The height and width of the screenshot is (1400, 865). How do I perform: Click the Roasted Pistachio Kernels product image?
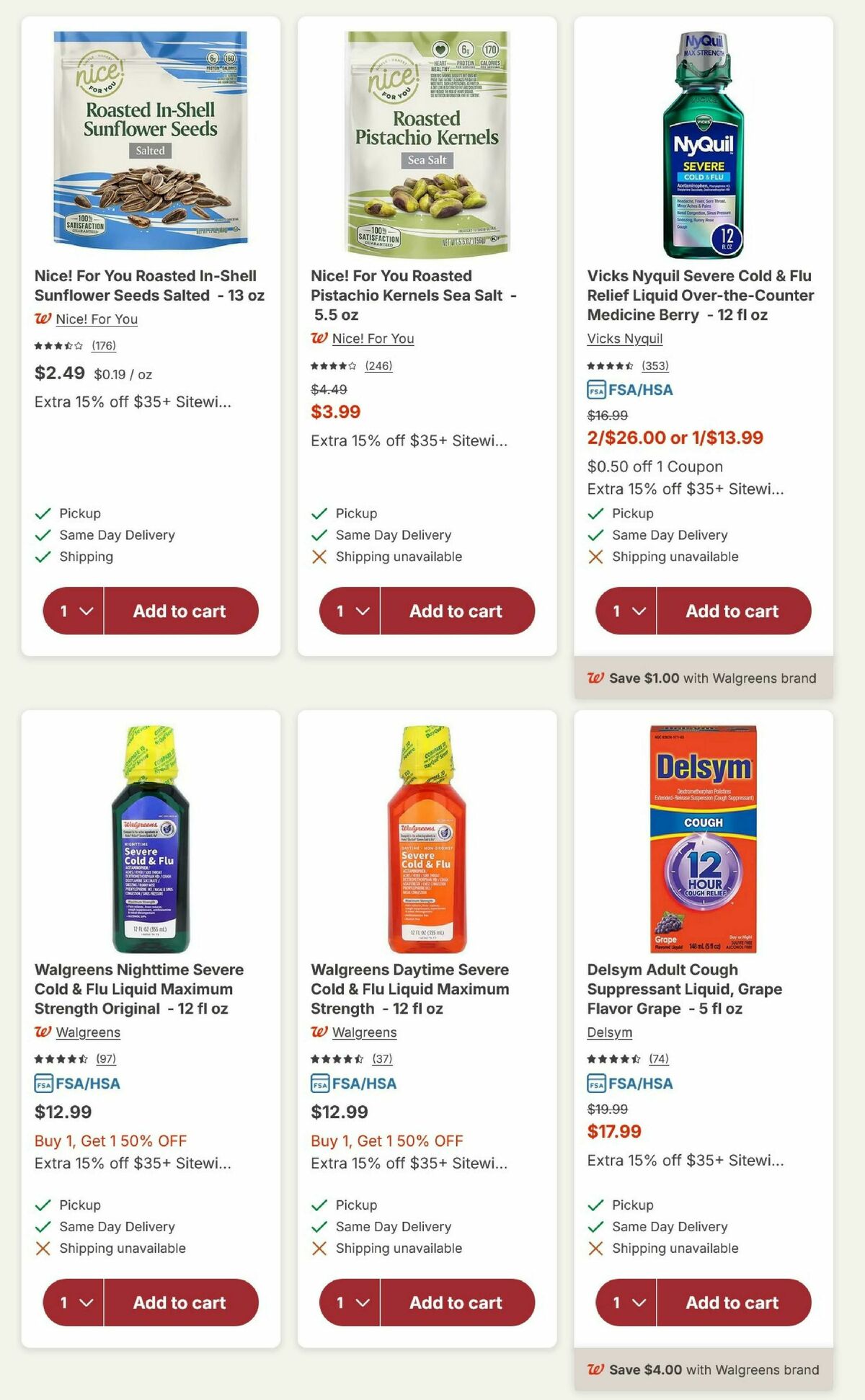[427, 133]
